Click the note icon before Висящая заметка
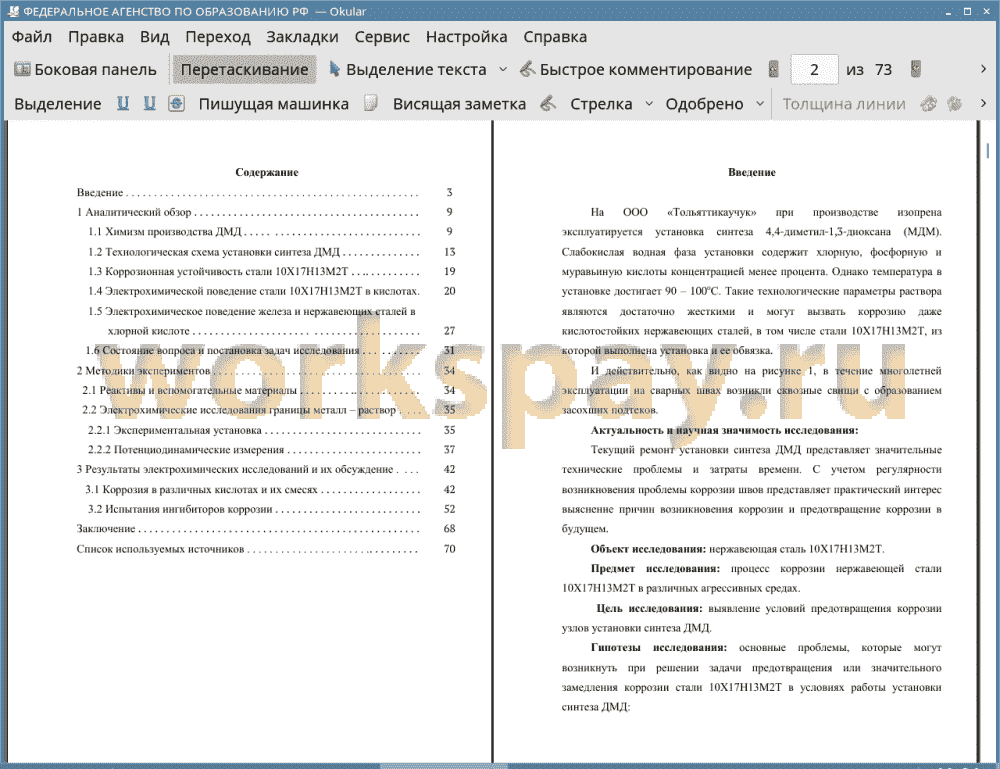Image resolution: width=1000 pixels, height=769 pixels. click(371, 103)
